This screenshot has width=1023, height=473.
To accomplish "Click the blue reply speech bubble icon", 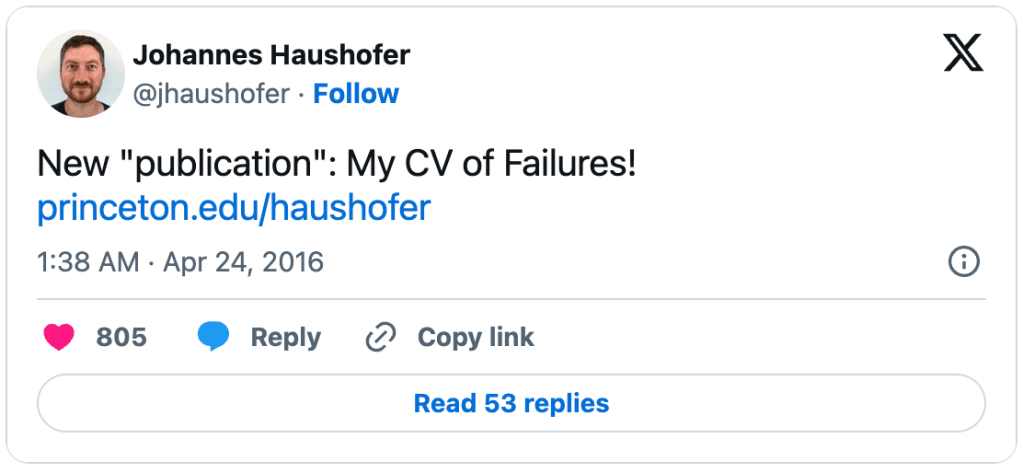I will coord(213,338).
